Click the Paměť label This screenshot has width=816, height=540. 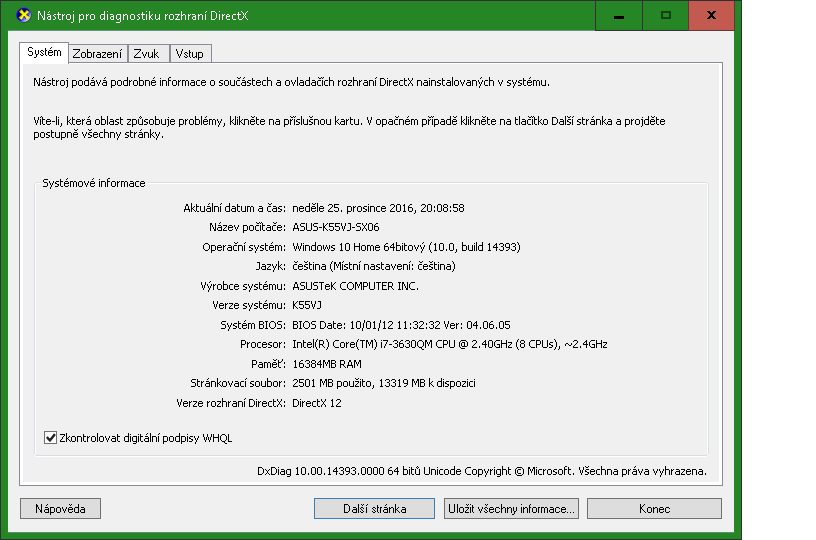pyautogui.click(x=269, y=364)
